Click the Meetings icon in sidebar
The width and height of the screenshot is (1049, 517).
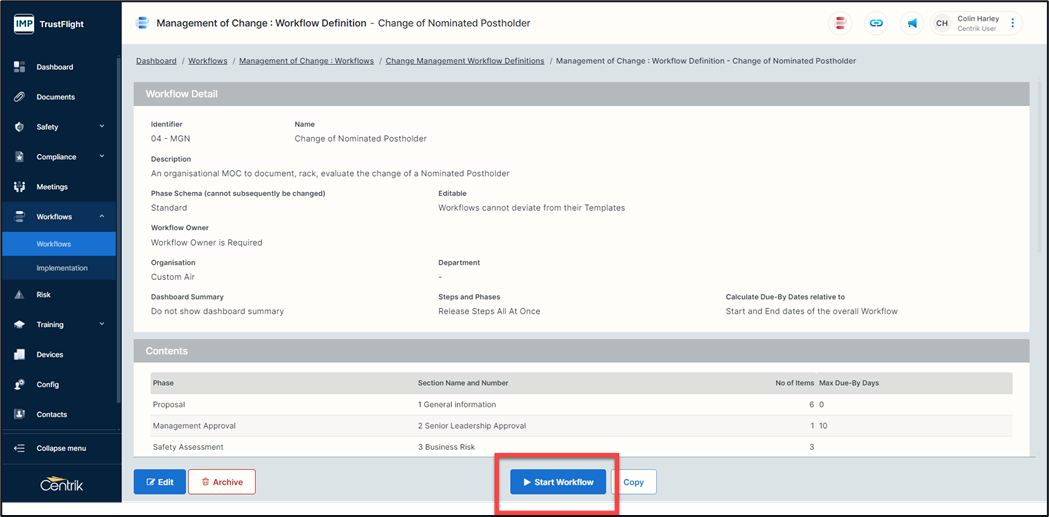coord(19,187)
